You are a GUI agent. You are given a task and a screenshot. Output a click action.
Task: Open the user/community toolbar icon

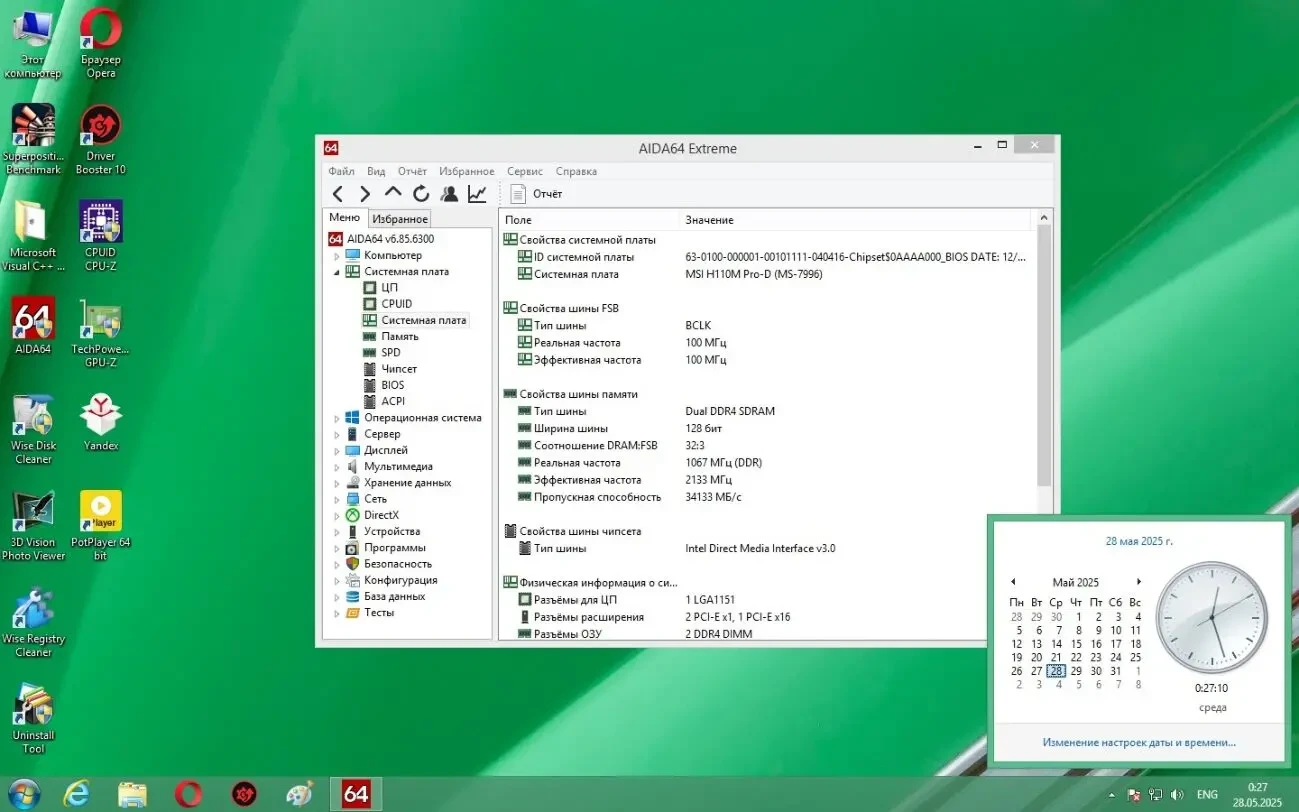pyautogui.click(x=448, y=193)
